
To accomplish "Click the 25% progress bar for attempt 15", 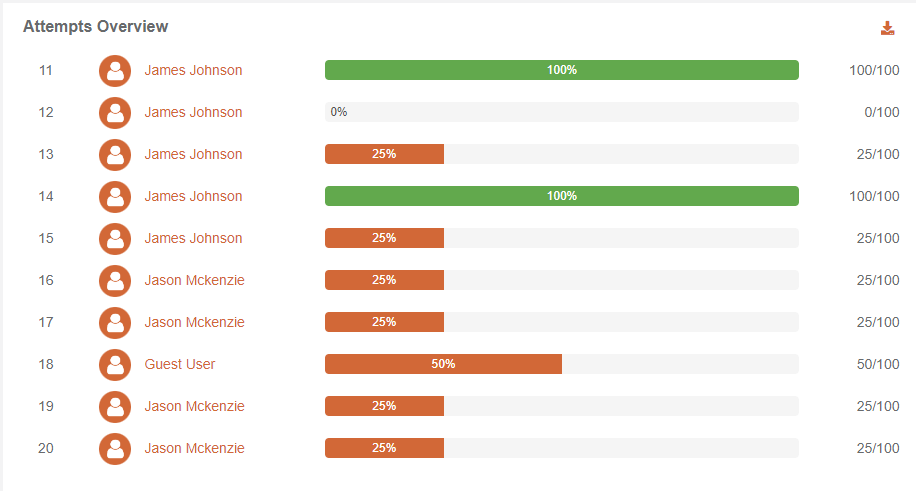I will pos(384,239).
